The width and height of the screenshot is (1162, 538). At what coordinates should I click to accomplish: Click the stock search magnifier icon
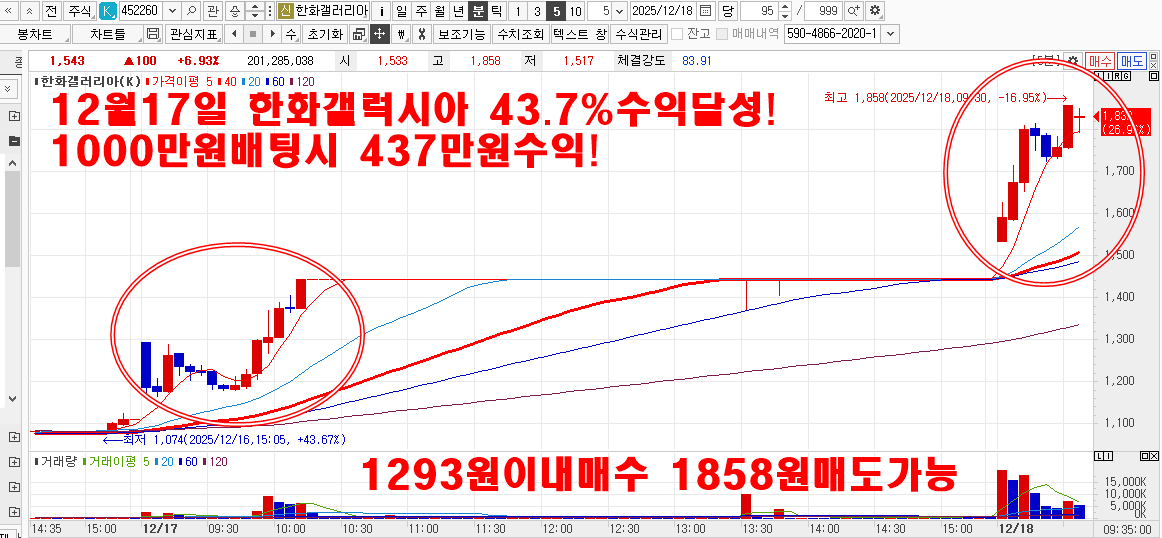[191, 11]
